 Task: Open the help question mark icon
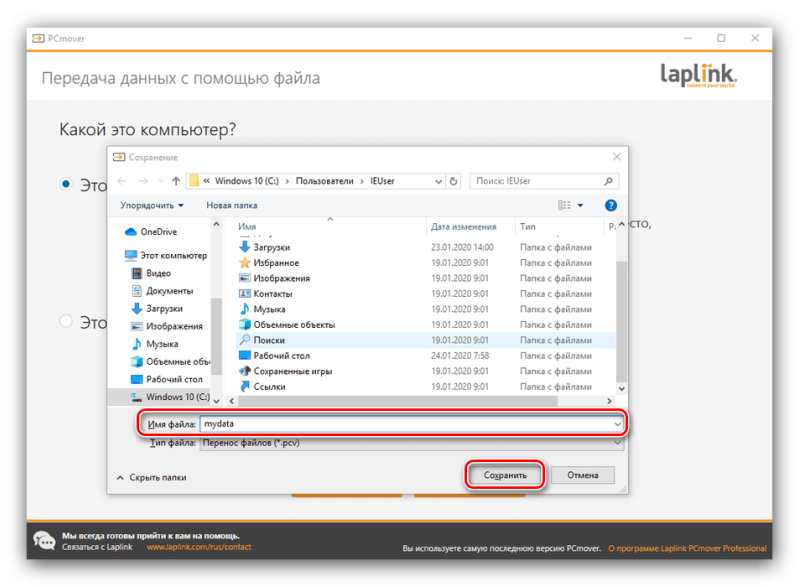(x=610, y=205)
